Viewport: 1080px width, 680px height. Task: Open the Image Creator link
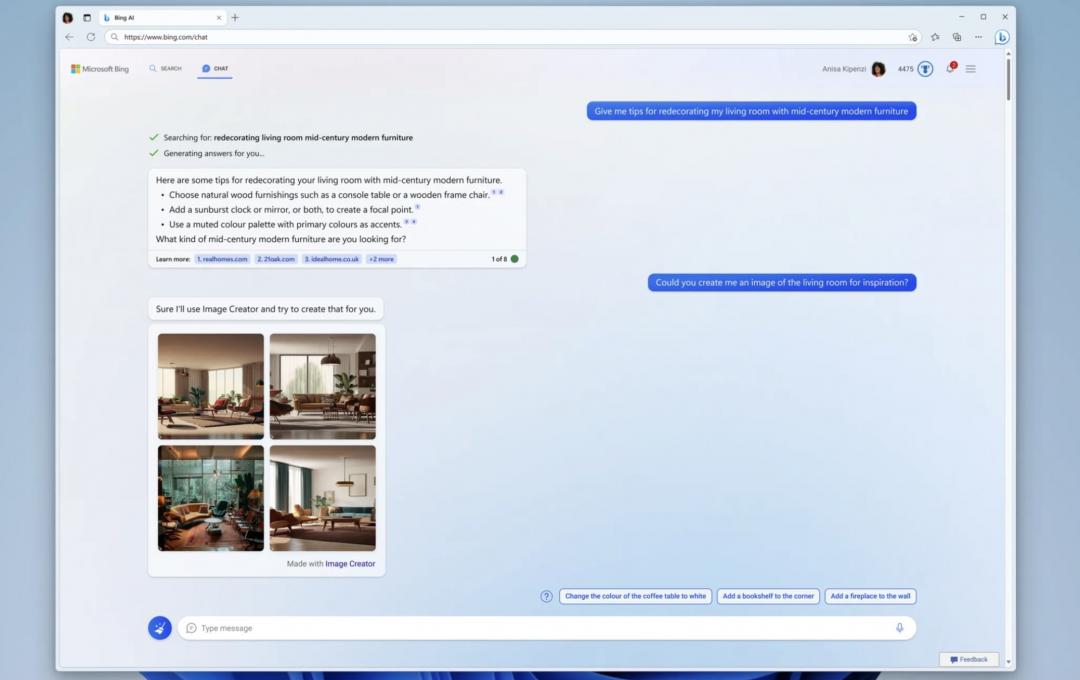[x=350, y=564]
